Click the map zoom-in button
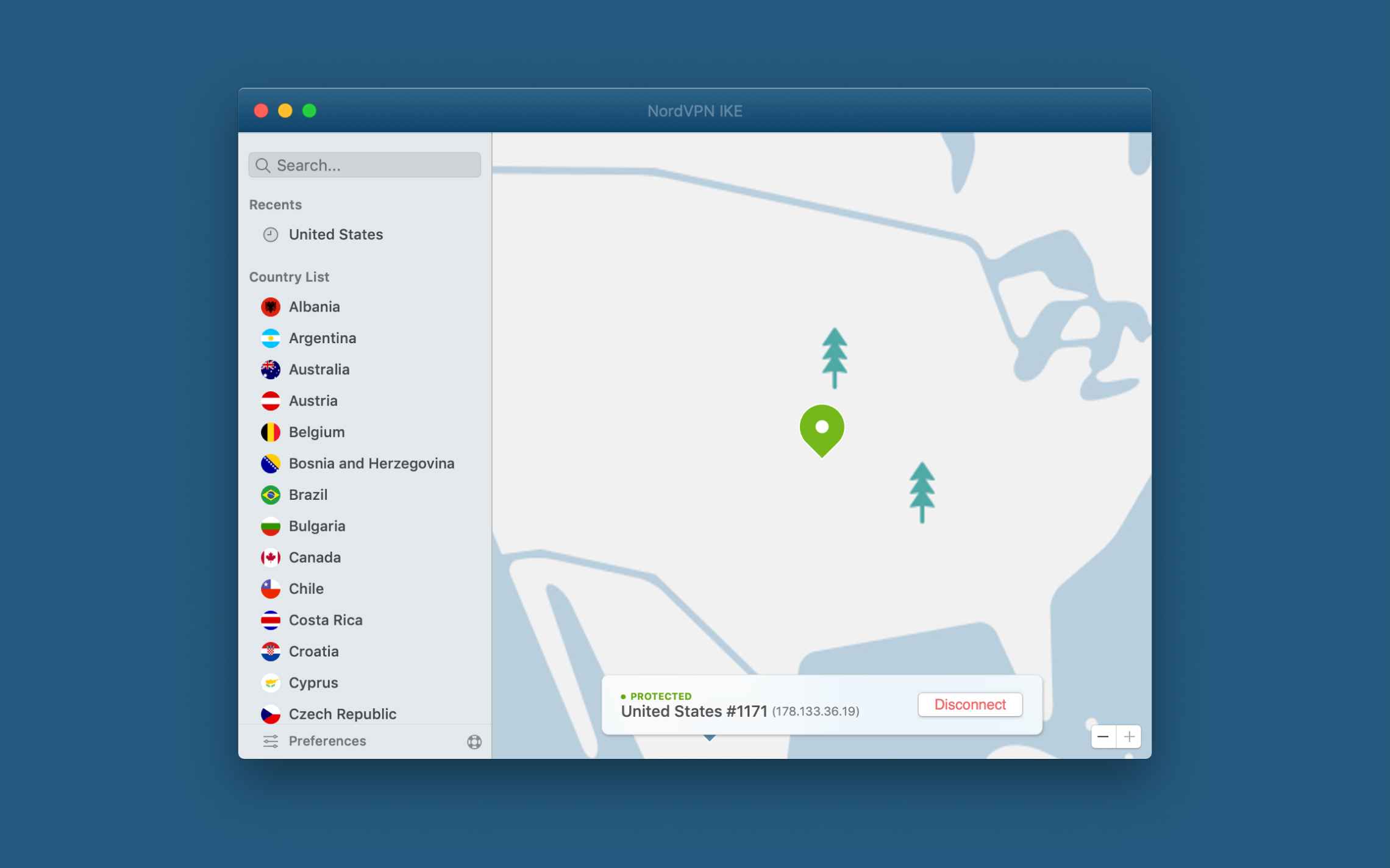Image resolution: width=1390 pixels, height=868 pixels. [x=1127, y=736]
